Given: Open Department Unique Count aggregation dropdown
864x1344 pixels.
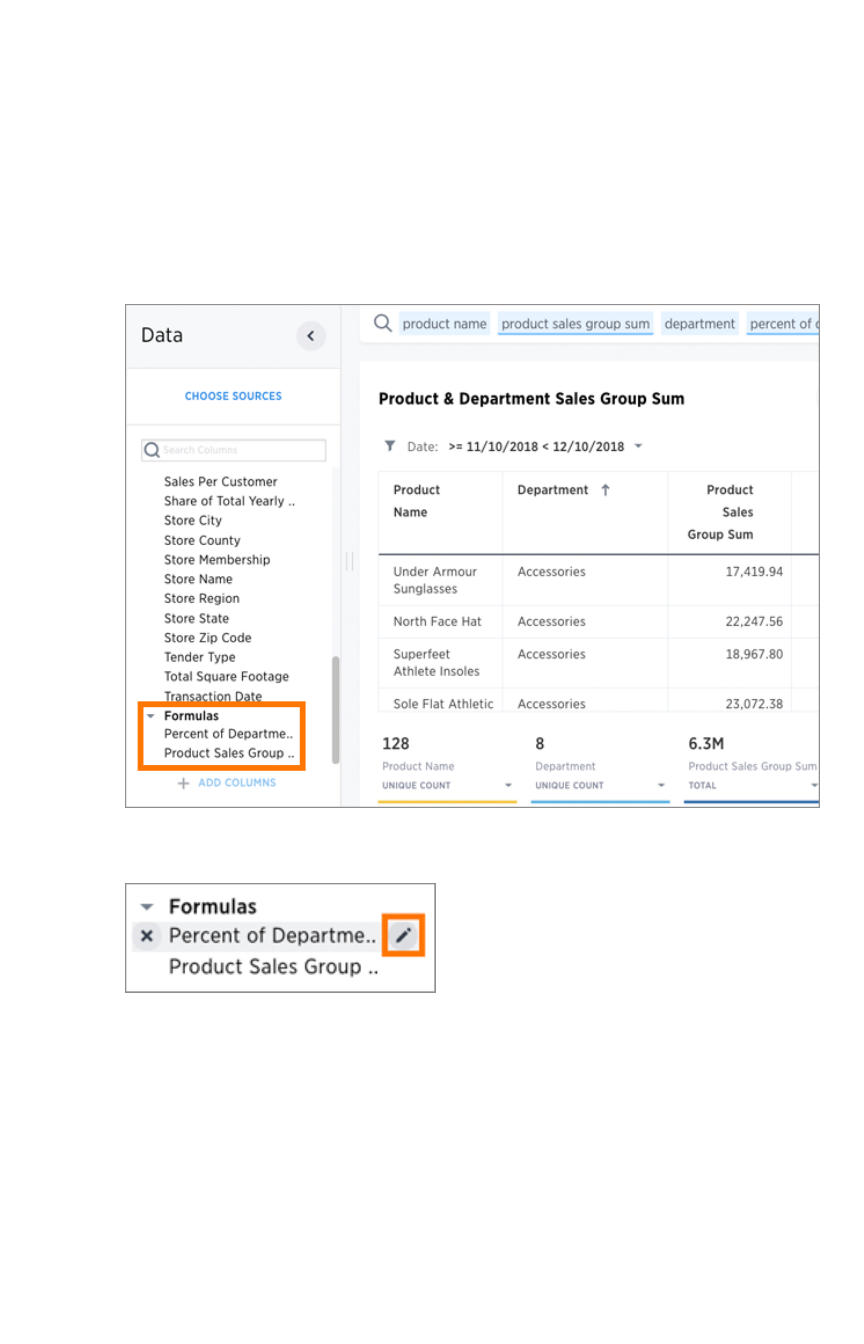Looking at the screenshot, I should [x=661, y=786].
